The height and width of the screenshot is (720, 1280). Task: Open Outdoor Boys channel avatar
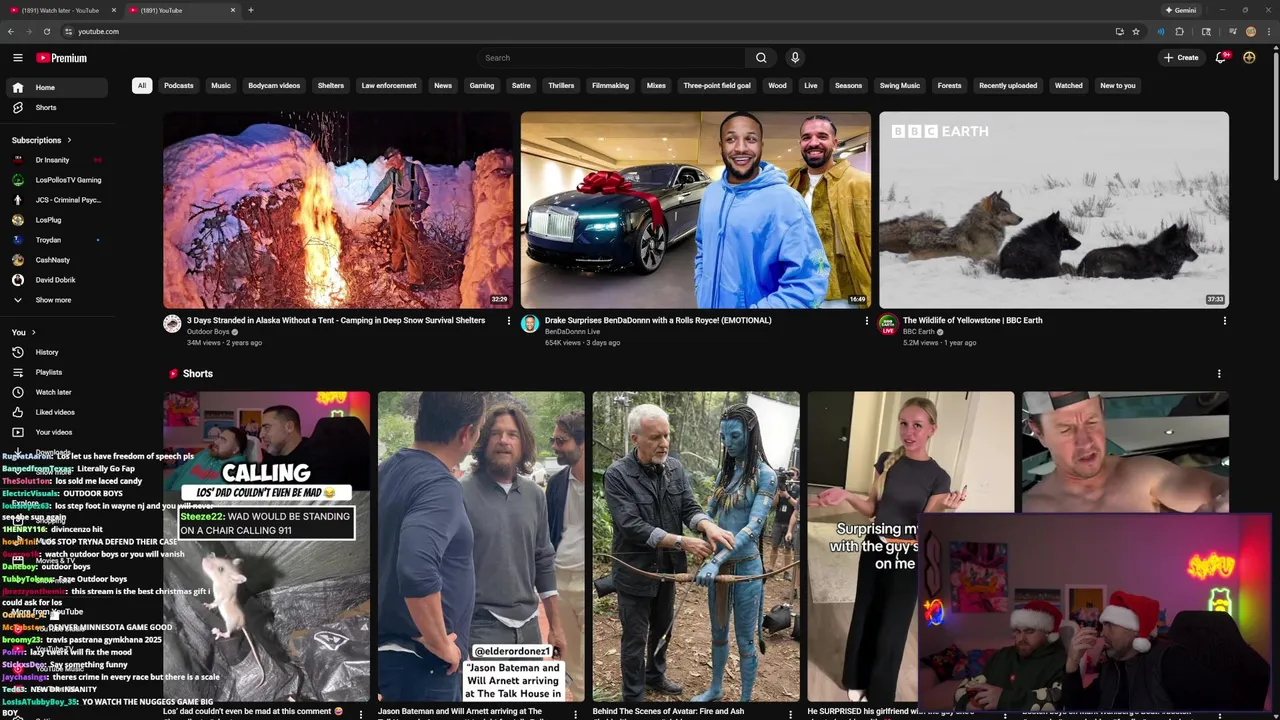click(172, 324)
